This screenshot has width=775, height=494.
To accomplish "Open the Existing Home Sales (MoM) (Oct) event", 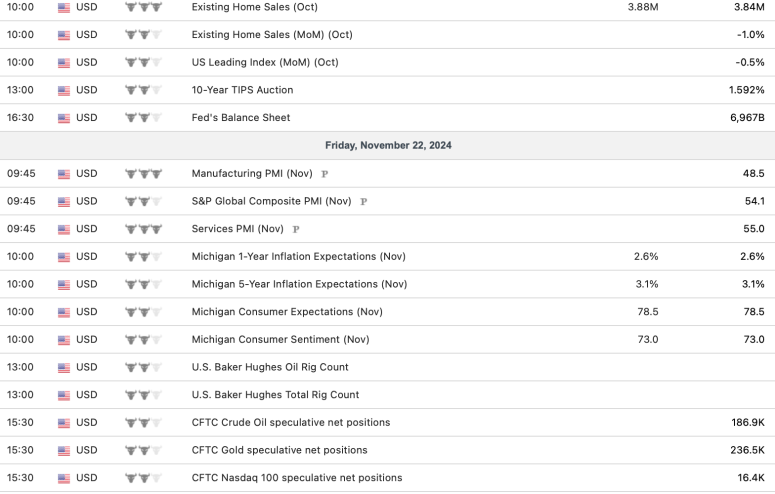I will (271, 35).
